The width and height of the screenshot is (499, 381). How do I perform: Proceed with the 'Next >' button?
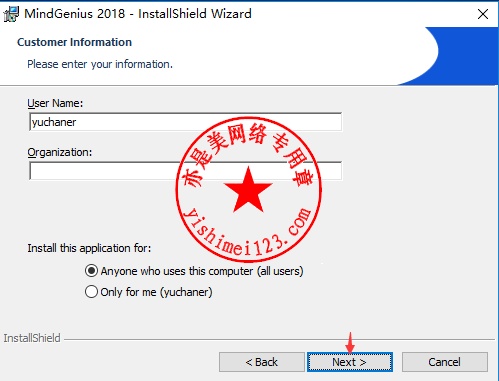350,362
